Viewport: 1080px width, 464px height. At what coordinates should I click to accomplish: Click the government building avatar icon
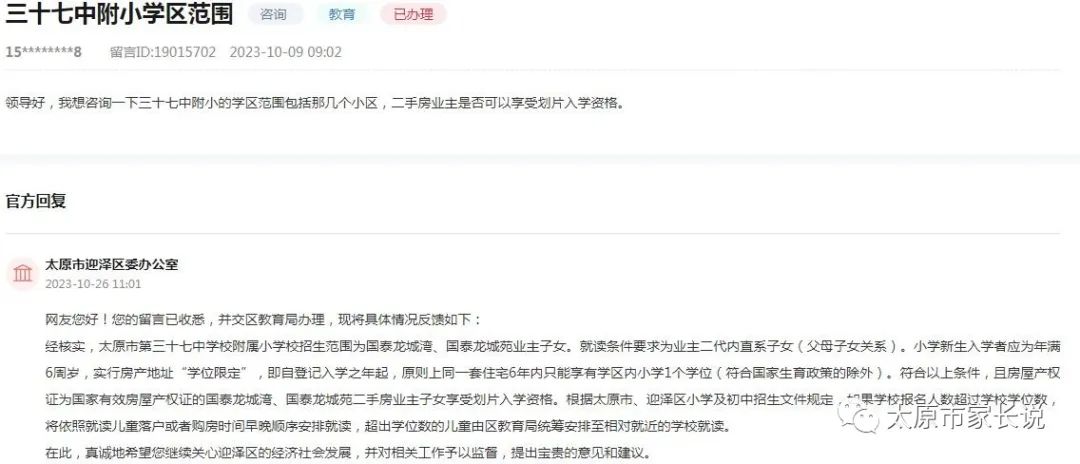[x=23, y=274]
